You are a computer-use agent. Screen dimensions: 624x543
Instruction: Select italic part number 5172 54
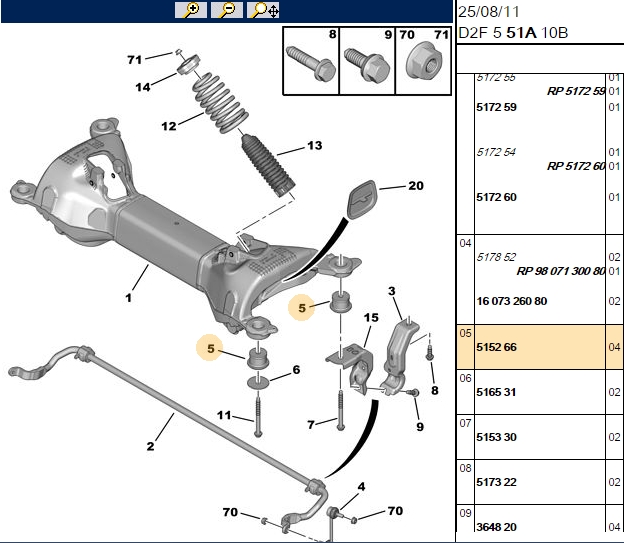[496, 152]
